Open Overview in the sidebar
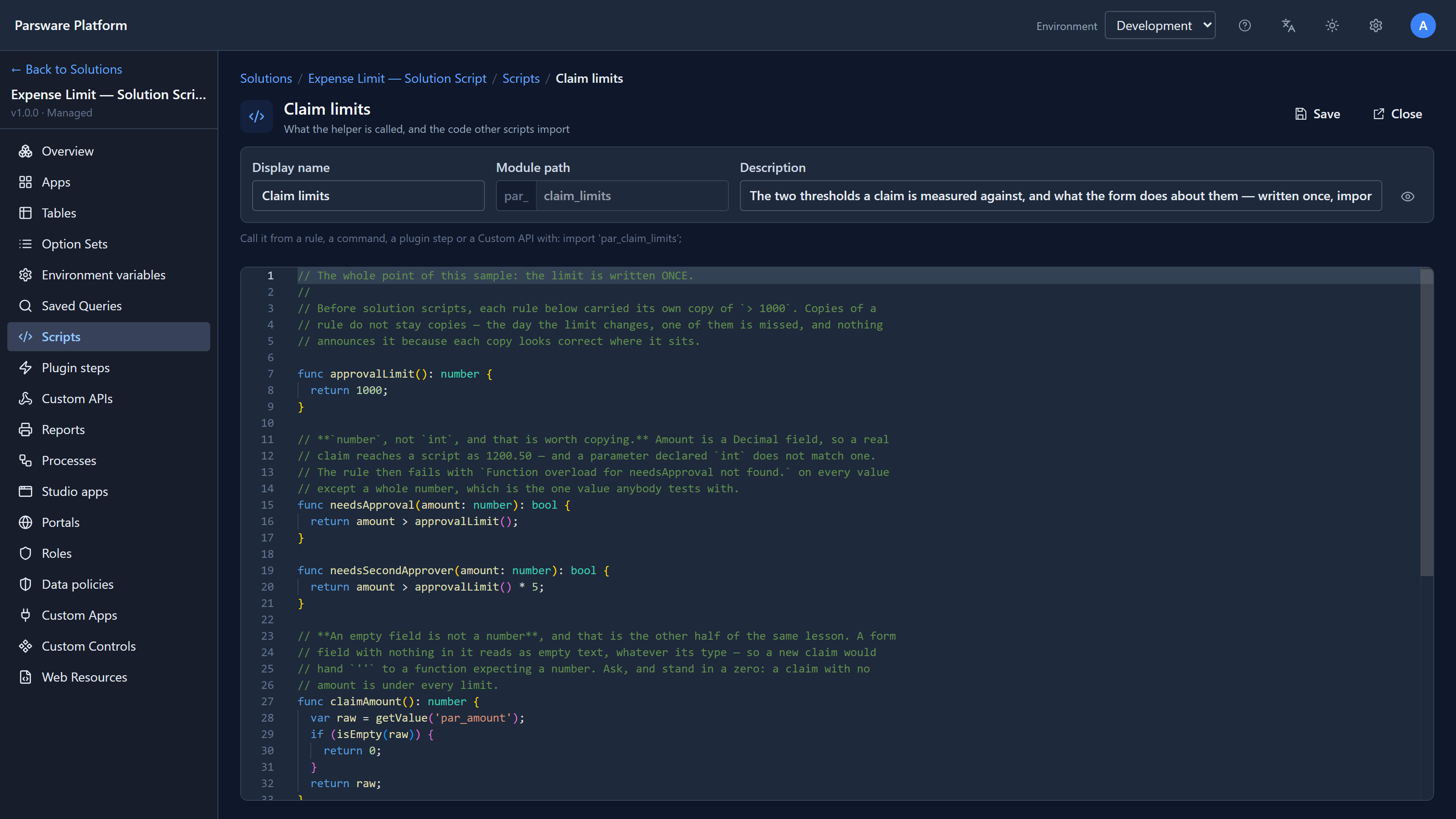Screen dimensions: 1456x819 coord(109,151)
